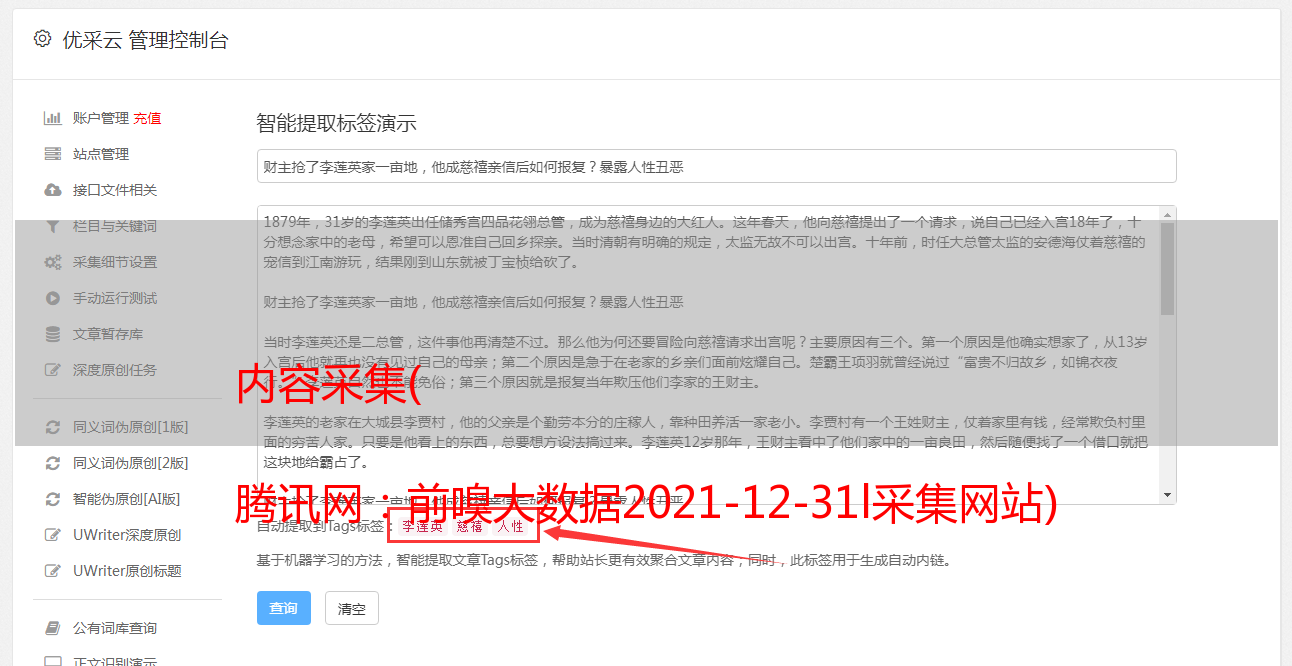
Task: Open 同义词伪原创[2版] menu item
Action: 130,463
